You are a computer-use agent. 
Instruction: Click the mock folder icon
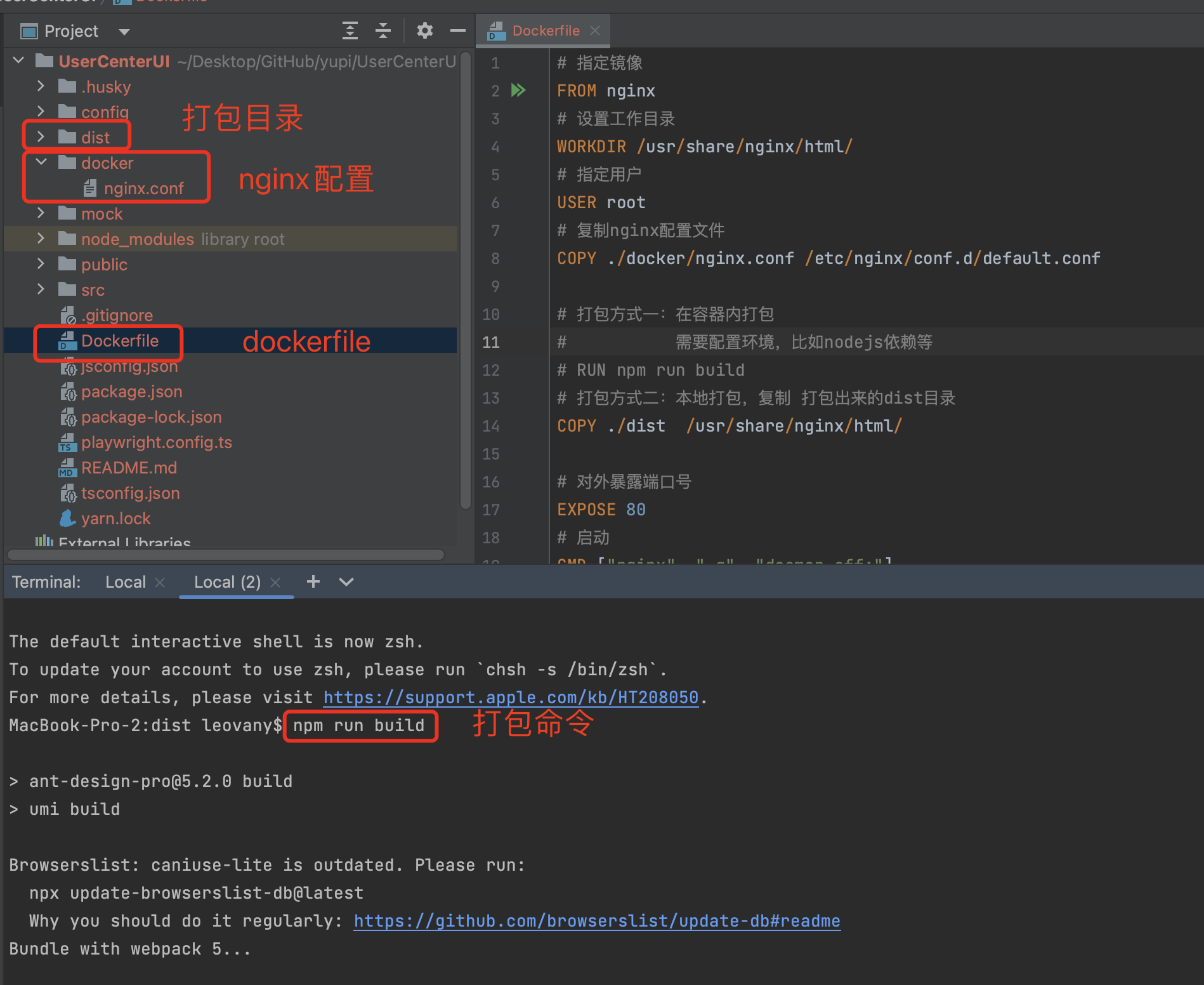click(67, 213)
